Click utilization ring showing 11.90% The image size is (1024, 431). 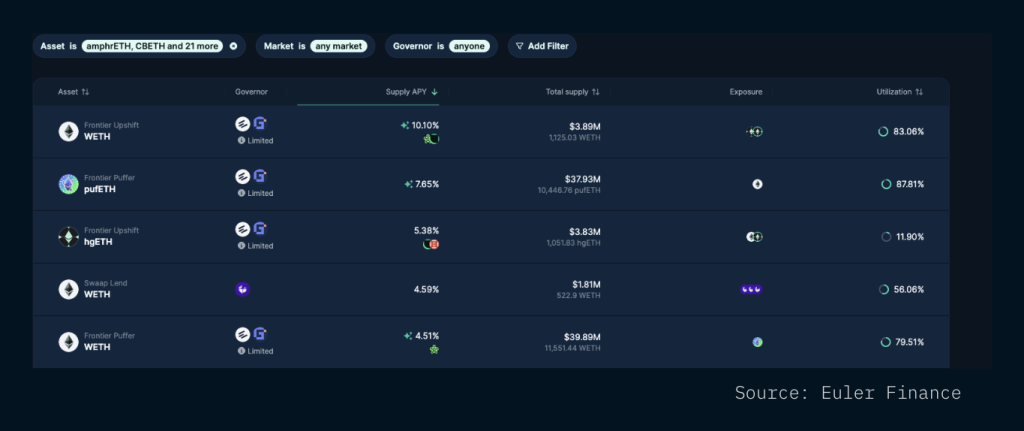[886, 237]
